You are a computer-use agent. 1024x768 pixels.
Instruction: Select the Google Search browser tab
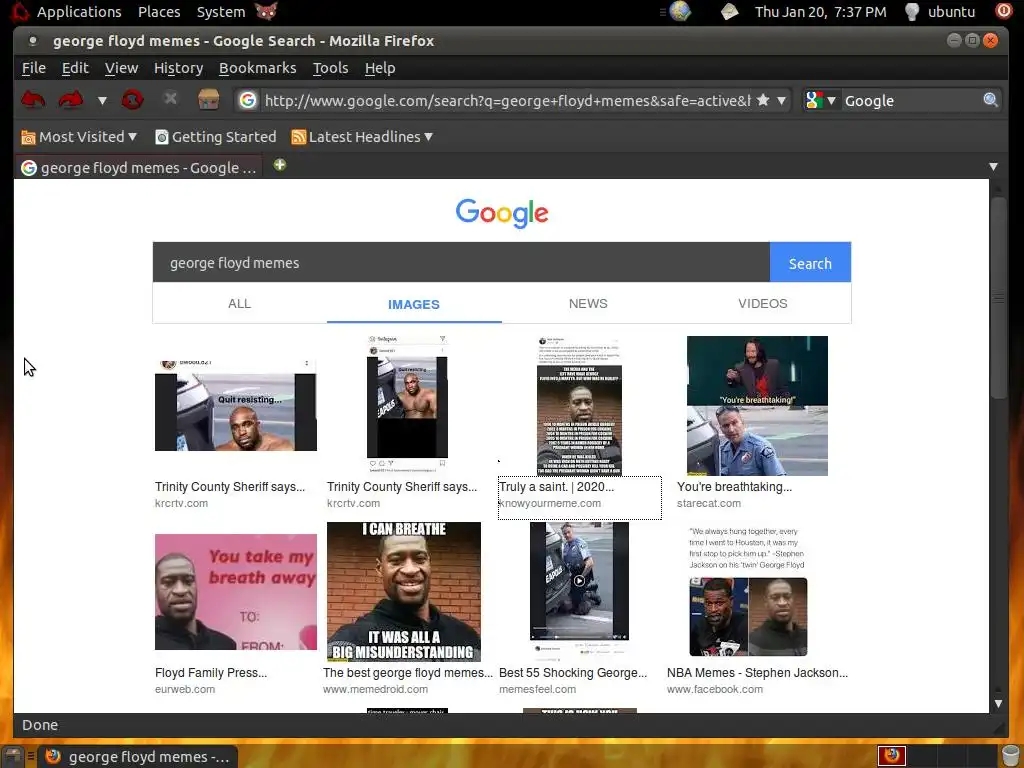[139, 168]
